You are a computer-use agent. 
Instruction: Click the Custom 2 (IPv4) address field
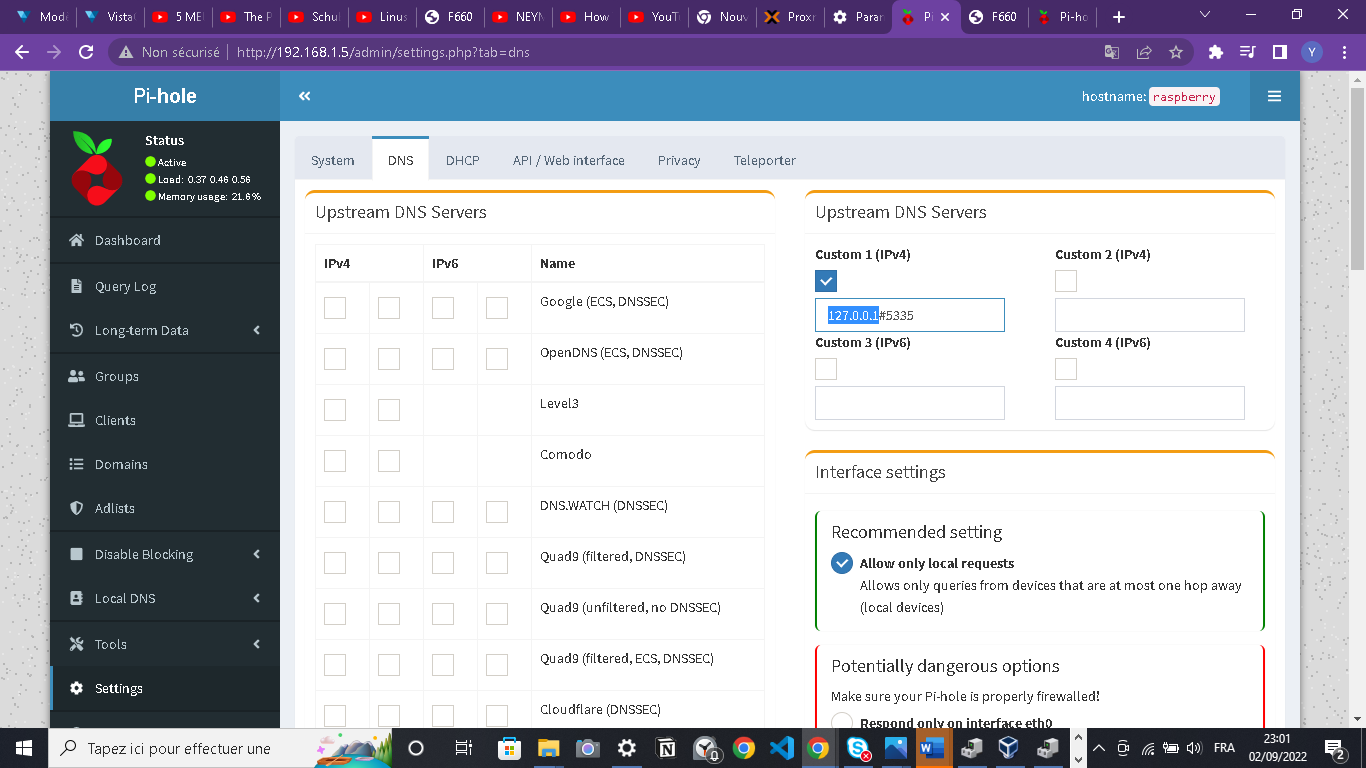pos(1150,315)
